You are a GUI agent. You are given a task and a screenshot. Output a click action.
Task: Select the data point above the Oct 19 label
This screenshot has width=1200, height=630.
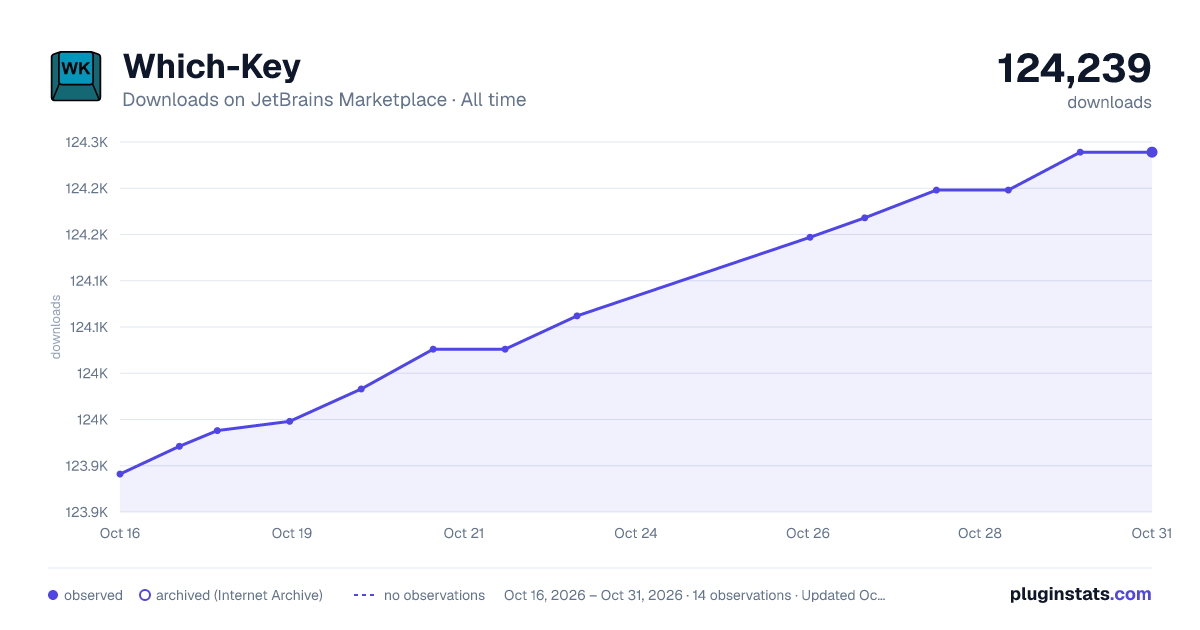coord(289,421)
